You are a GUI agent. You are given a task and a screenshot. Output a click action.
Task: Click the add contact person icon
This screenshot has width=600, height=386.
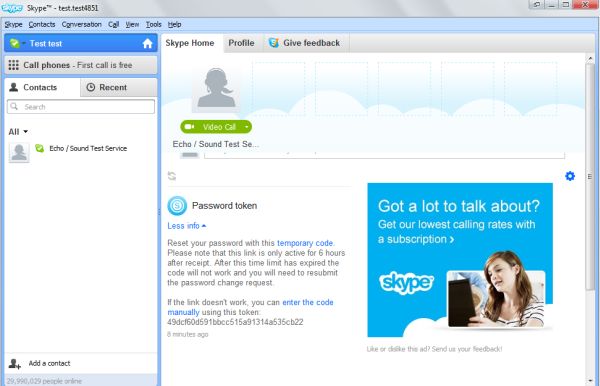(15, 363)
